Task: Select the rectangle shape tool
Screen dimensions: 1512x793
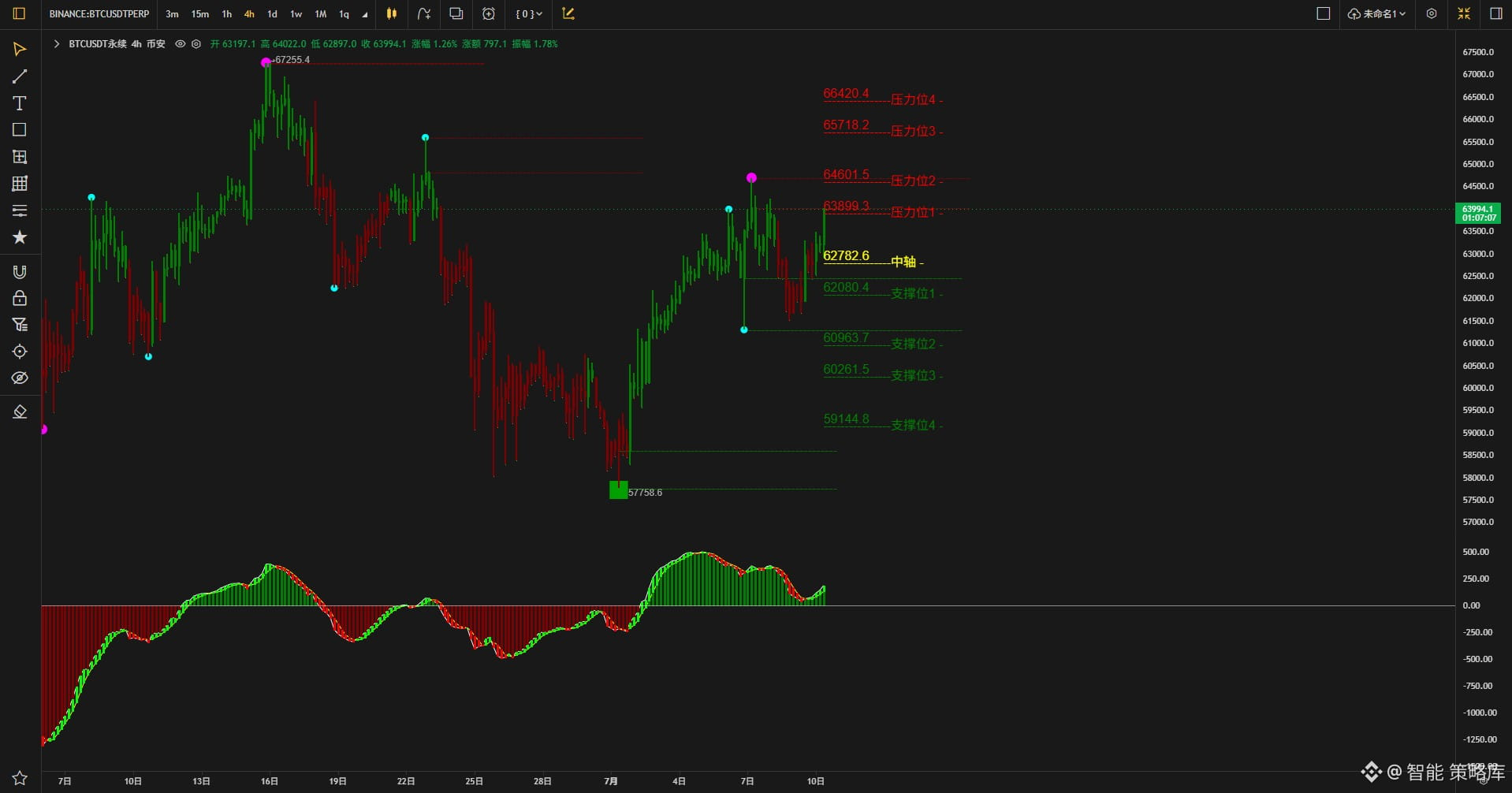Action: [20, 130]
